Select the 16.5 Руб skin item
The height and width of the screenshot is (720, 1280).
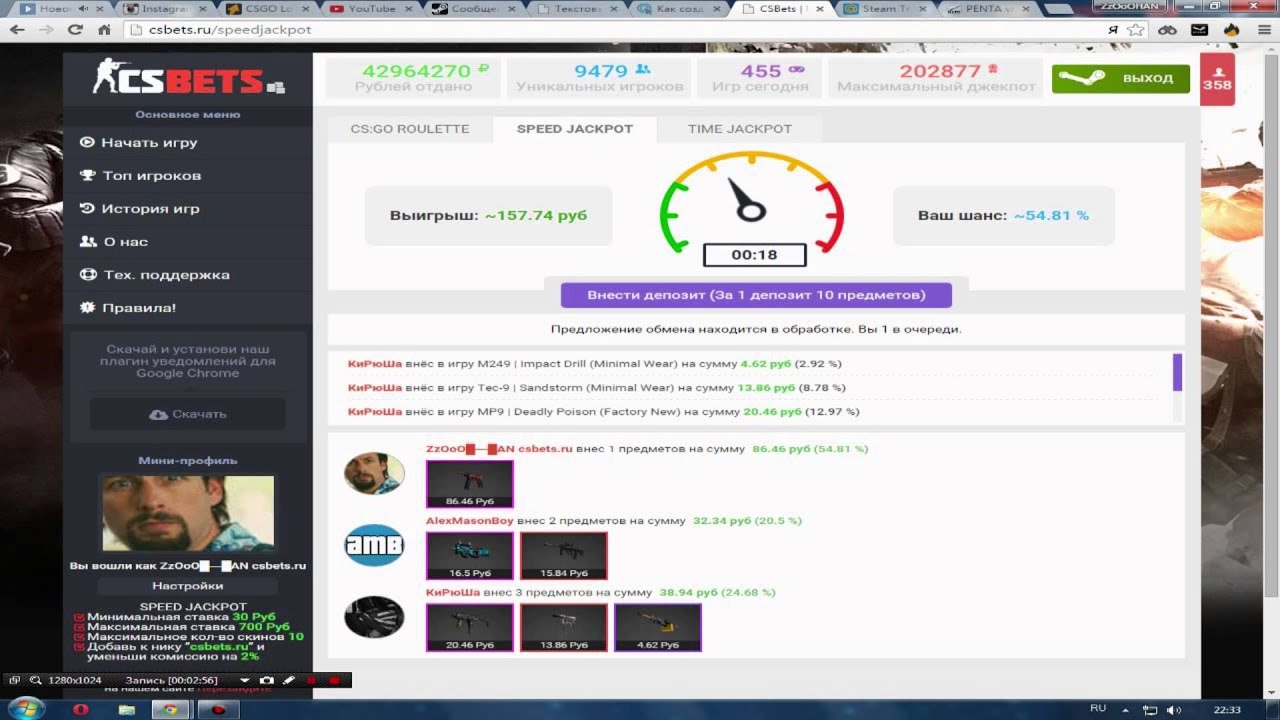470,556
